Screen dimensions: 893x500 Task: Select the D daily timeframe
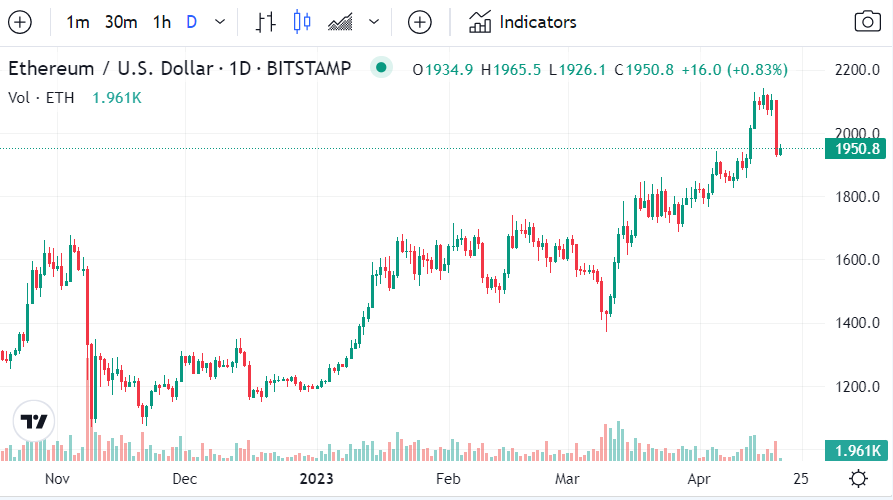[x=192, y=22]
